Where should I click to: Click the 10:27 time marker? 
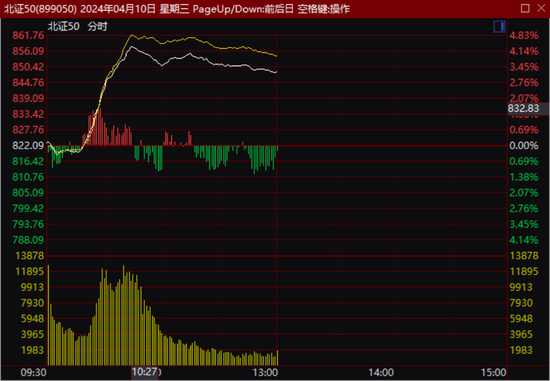145,372
